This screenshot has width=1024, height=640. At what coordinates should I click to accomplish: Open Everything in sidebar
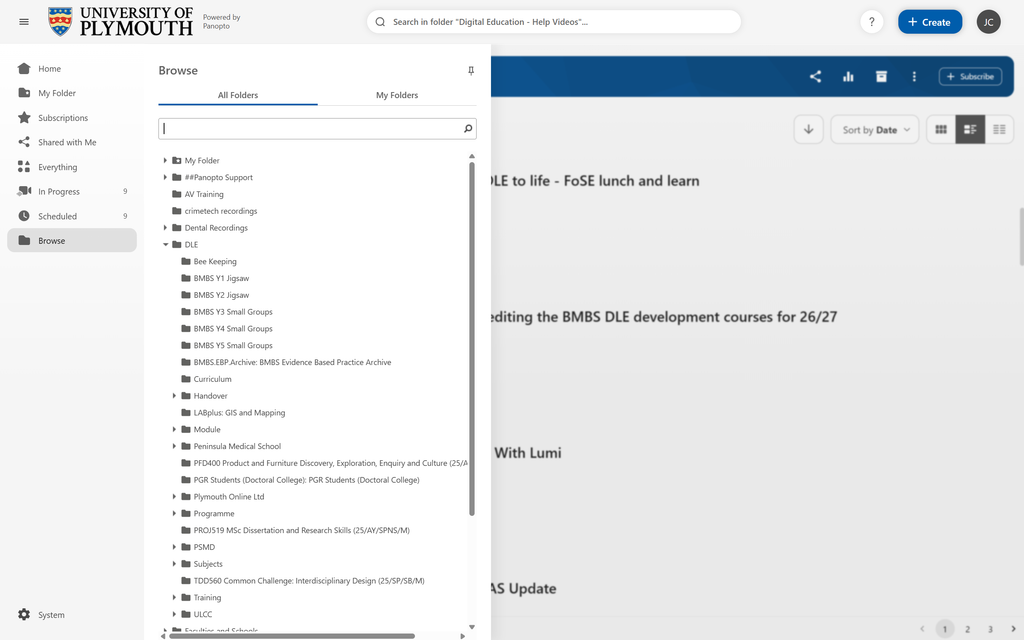(72, 167)
